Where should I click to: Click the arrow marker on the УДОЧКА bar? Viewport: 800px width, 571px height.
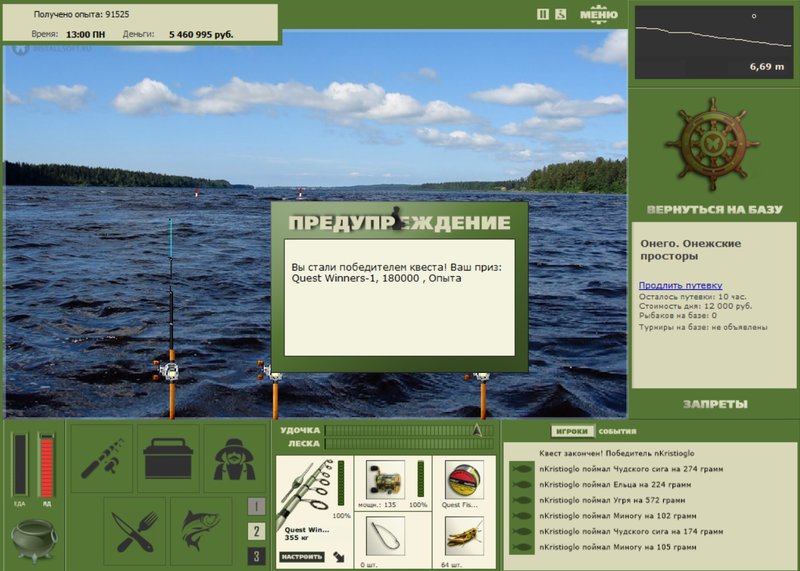(x=477, y=430)
